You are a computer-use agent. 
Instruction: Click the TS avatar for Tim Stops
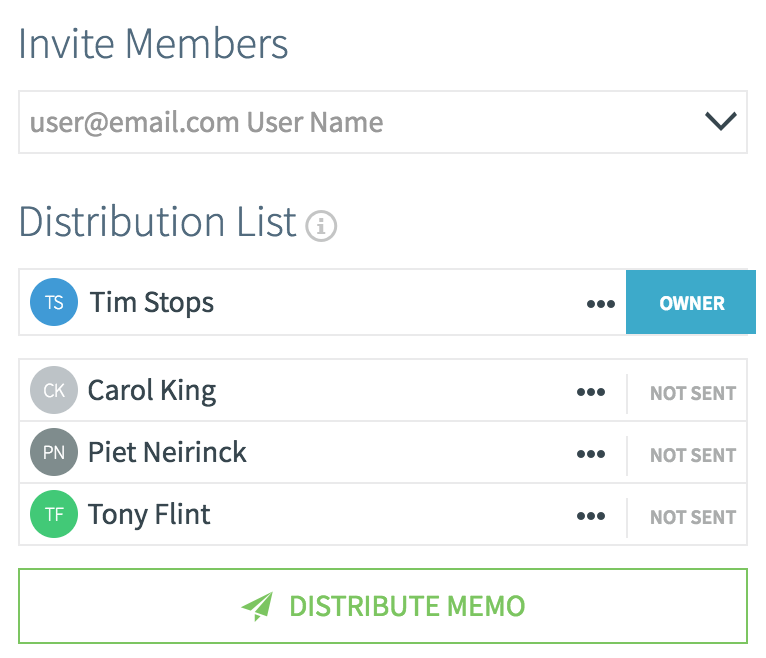point(54,302)
